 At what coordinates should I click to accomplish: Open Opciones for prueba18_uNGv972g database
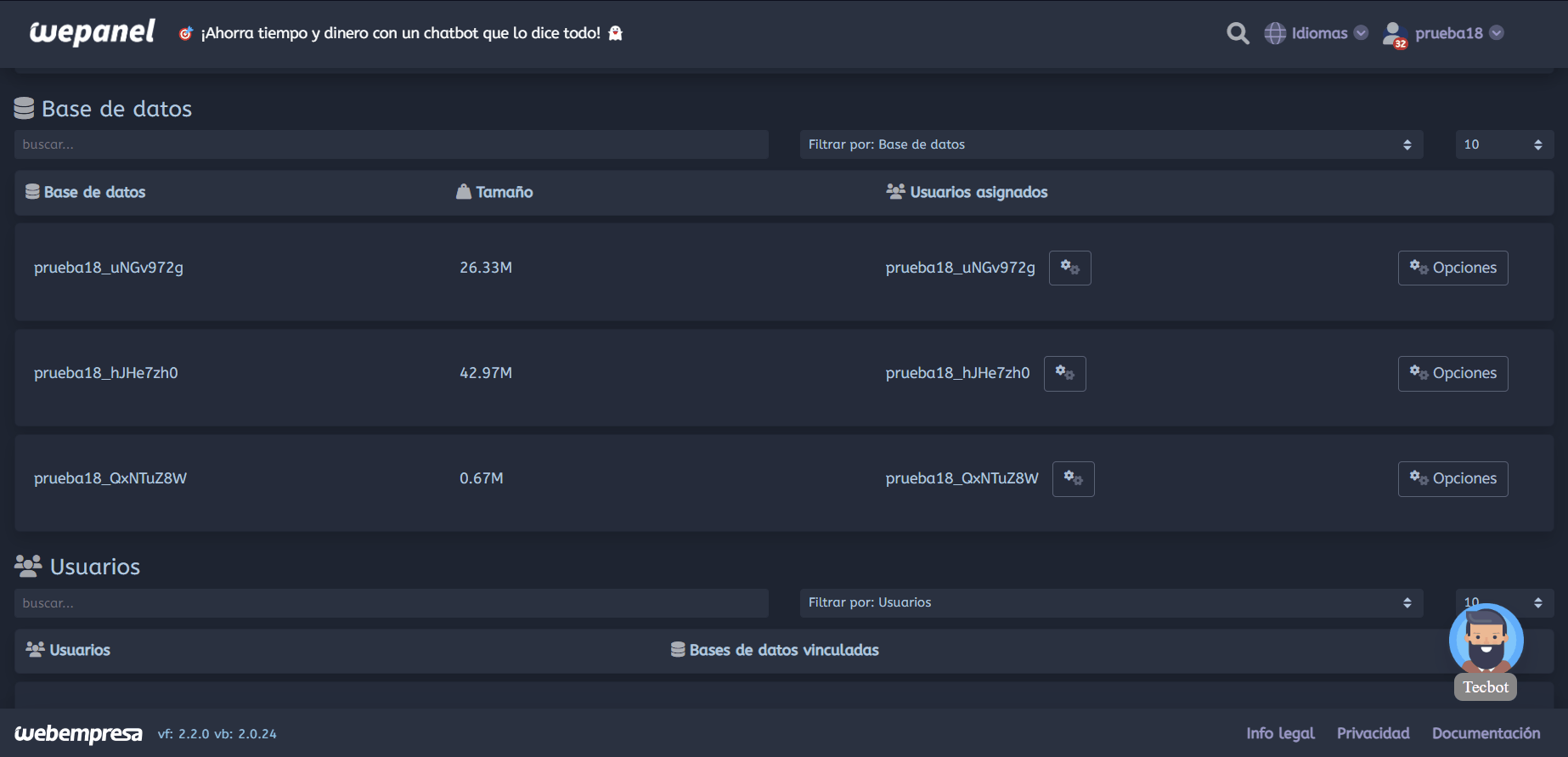coord(1452,268)
